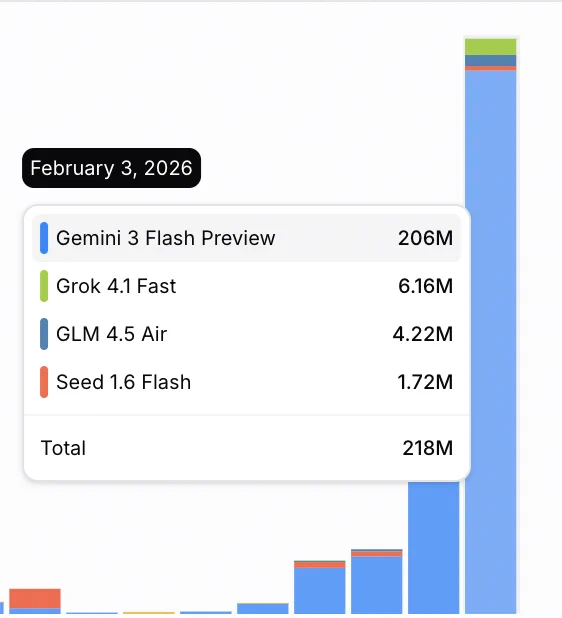Click the Total 218M row

coord(247,448)
